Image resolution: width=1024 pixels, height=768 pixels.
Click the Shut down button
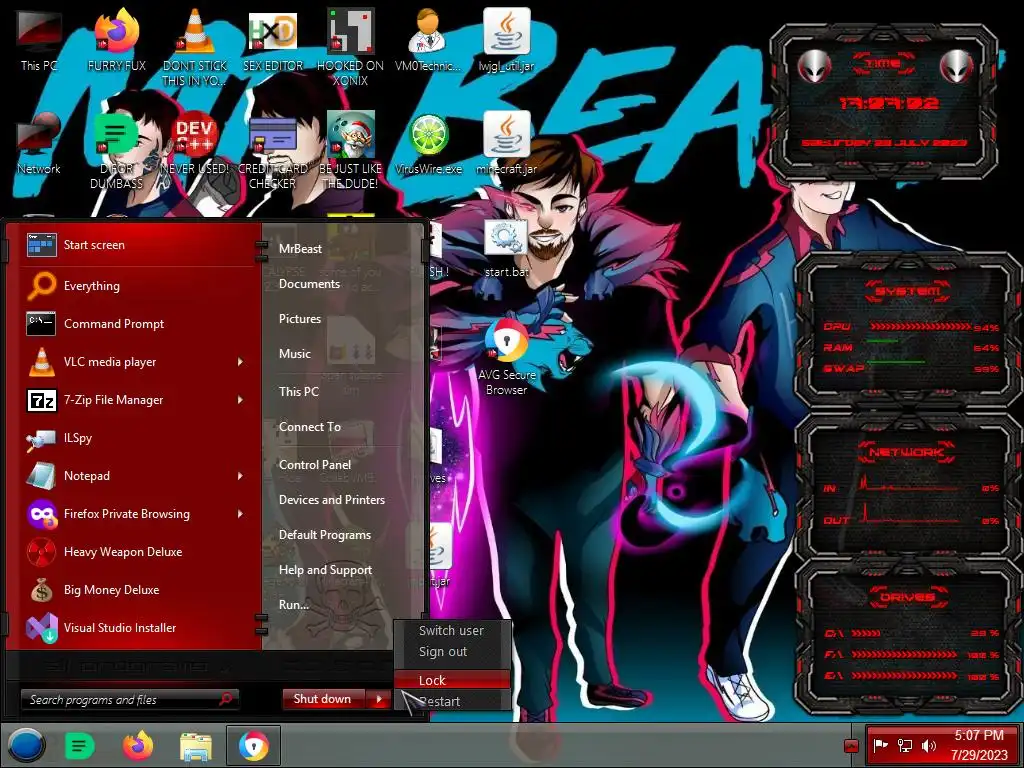[325, 699]
